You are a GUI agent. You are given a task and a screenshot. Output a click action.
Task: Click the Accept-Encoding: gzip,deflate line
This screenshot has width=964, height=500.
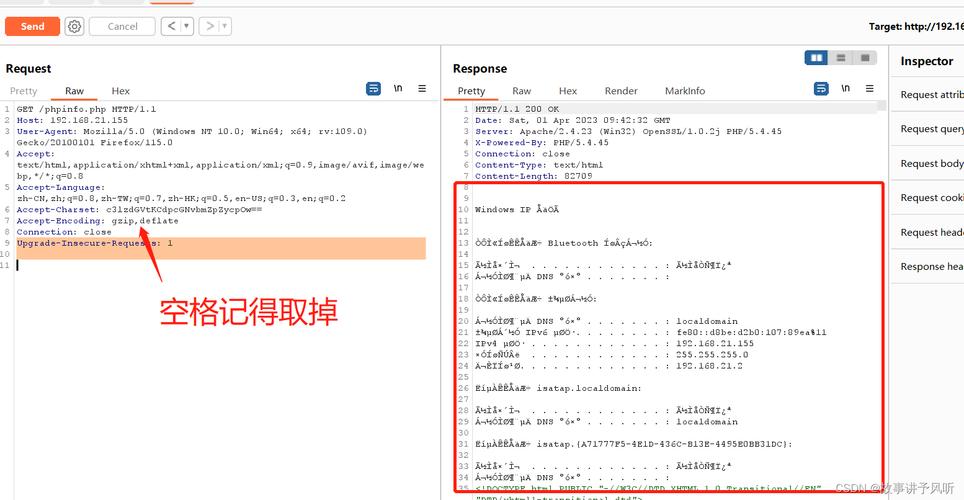tap(97, 221)
